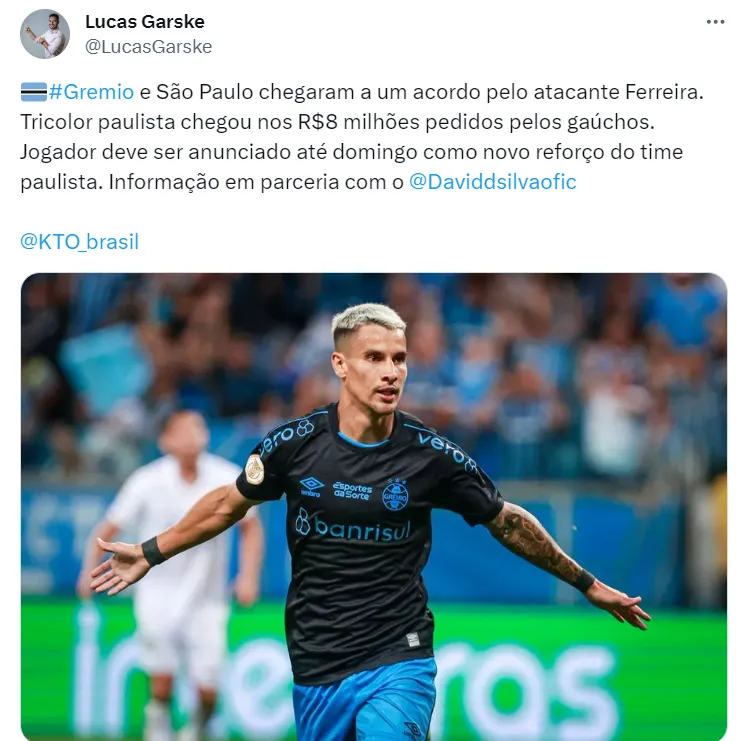Open the #Gremio hashtag
This screenshot has width=740, height=741.
coord(91,92)
